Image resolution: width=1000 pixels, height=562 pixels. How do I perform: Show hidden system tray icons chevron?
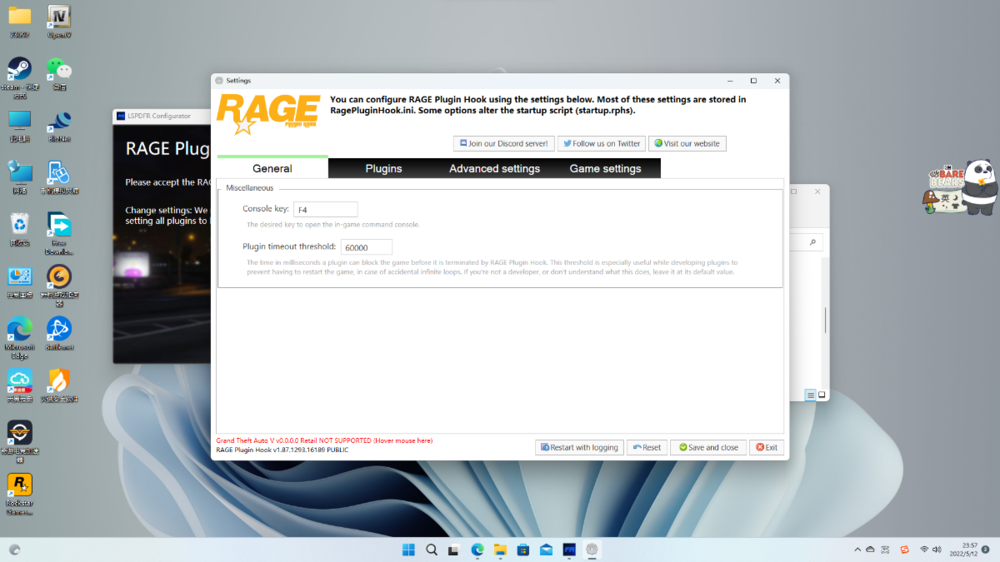(857, 550)
